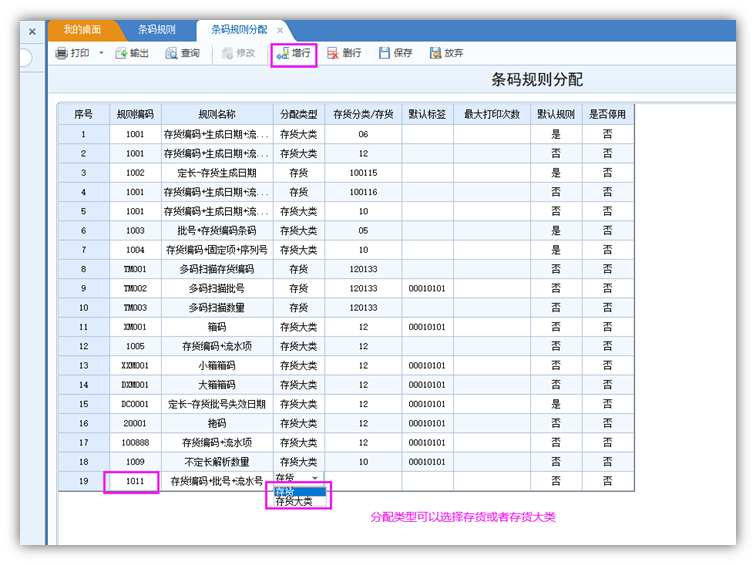The width and height of the screenshot is (756, 565).
Task: Click the Export (输出) icon
Action: 121,54
